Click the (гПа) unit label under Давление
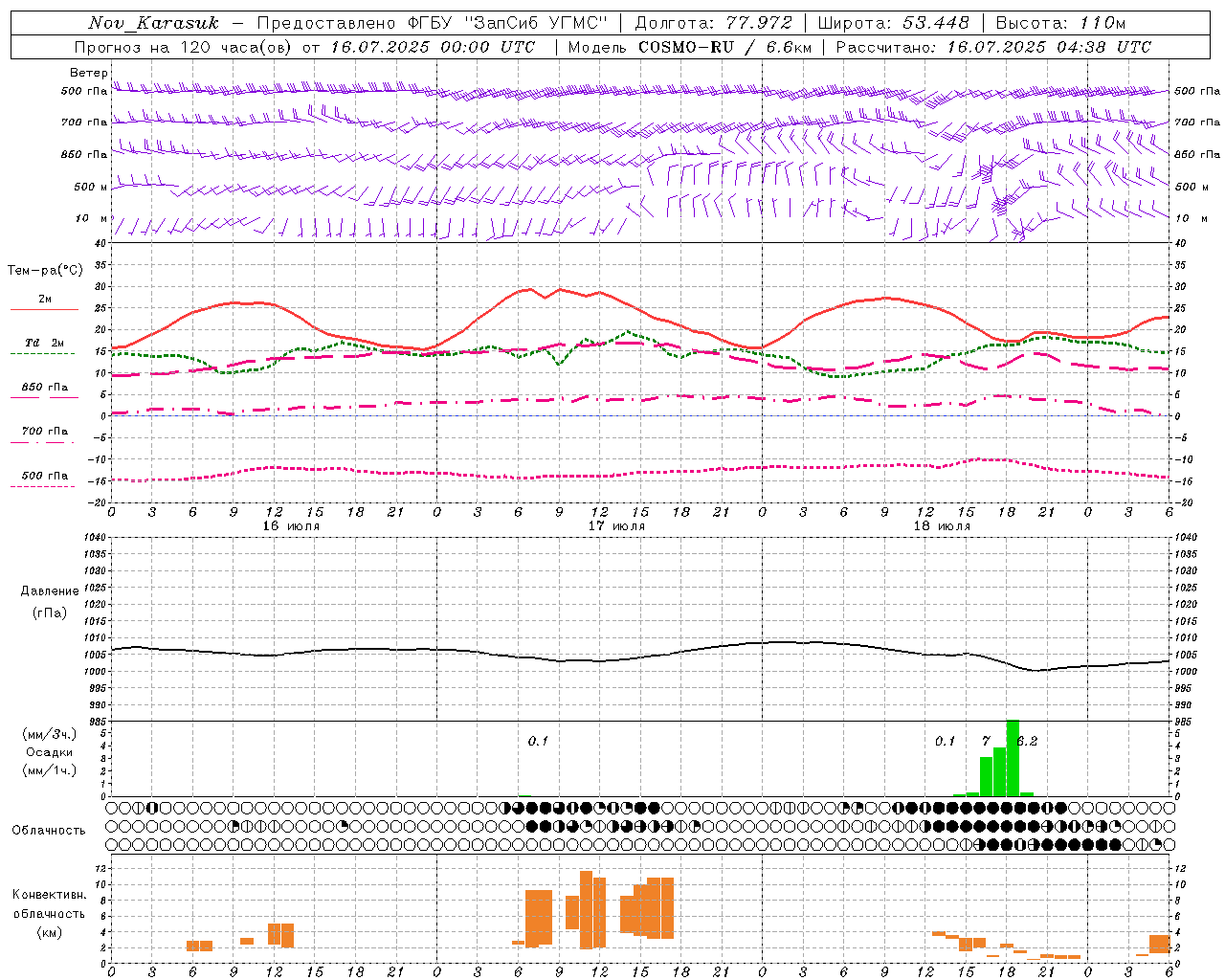The height and width of the screenshot is (980, 1225). tap(50, 613)
